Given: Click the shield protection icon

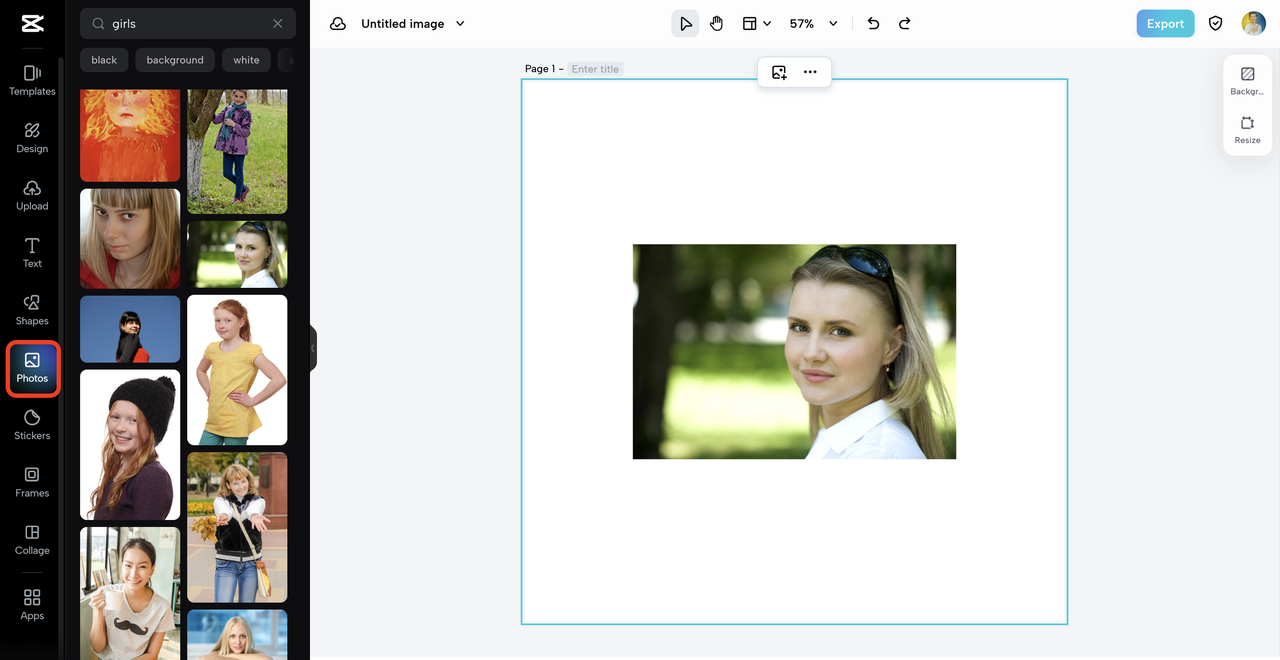Looking at the screenshot, I should pos(1215,23).
